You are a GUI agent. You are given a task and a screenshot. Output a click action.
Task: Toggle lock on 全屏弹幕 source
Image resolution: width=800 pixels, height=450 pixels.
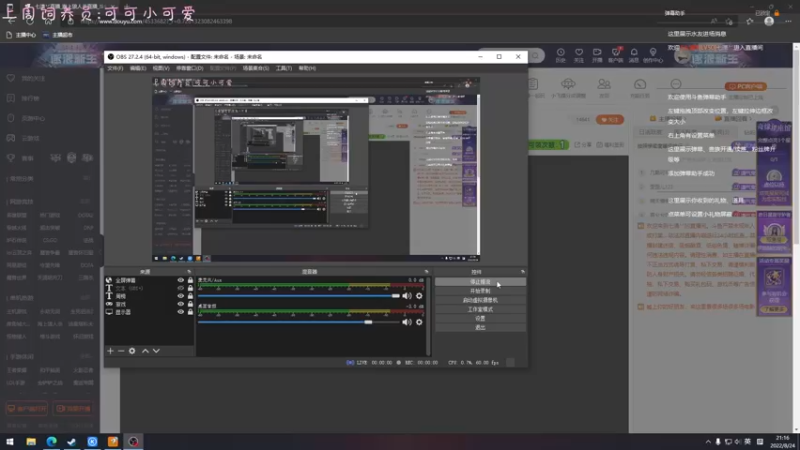coord(190,280)
